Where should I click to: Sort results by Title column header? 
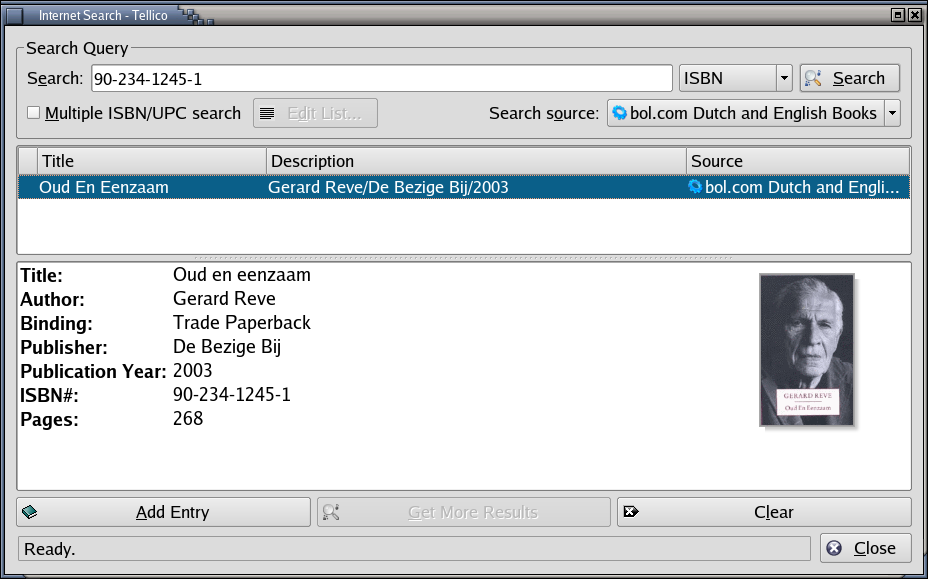(152, 161)
